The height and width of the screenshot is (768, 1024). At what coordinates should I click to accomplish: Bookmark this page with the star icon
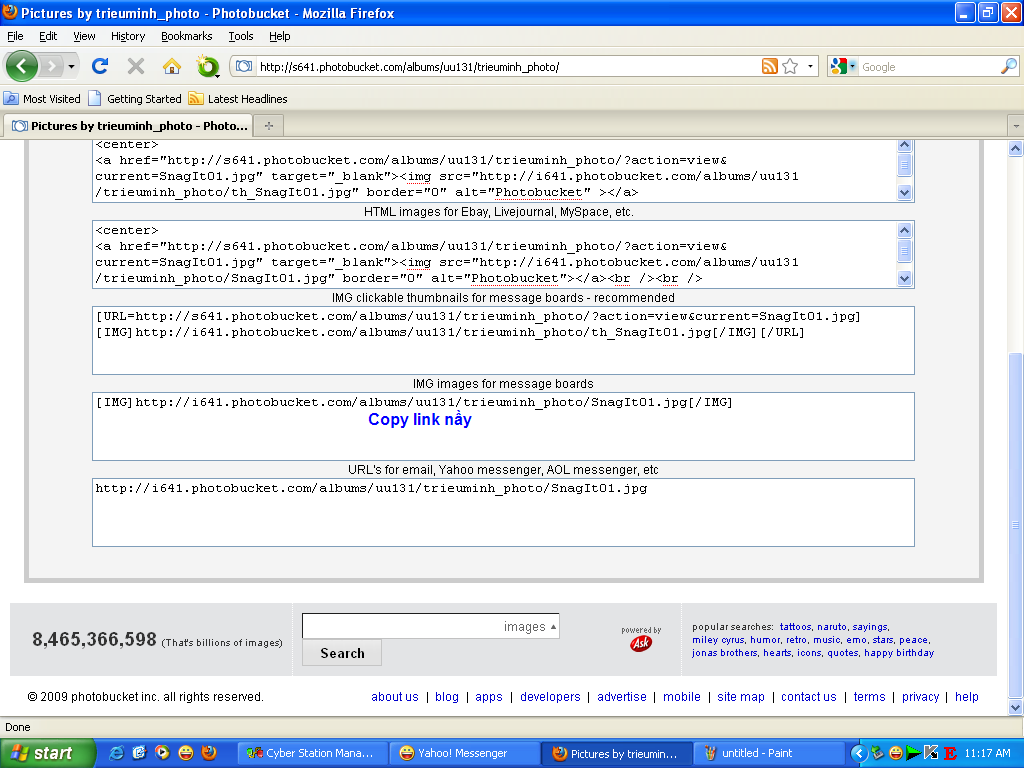pyautogui.click(x=790, y=66)
